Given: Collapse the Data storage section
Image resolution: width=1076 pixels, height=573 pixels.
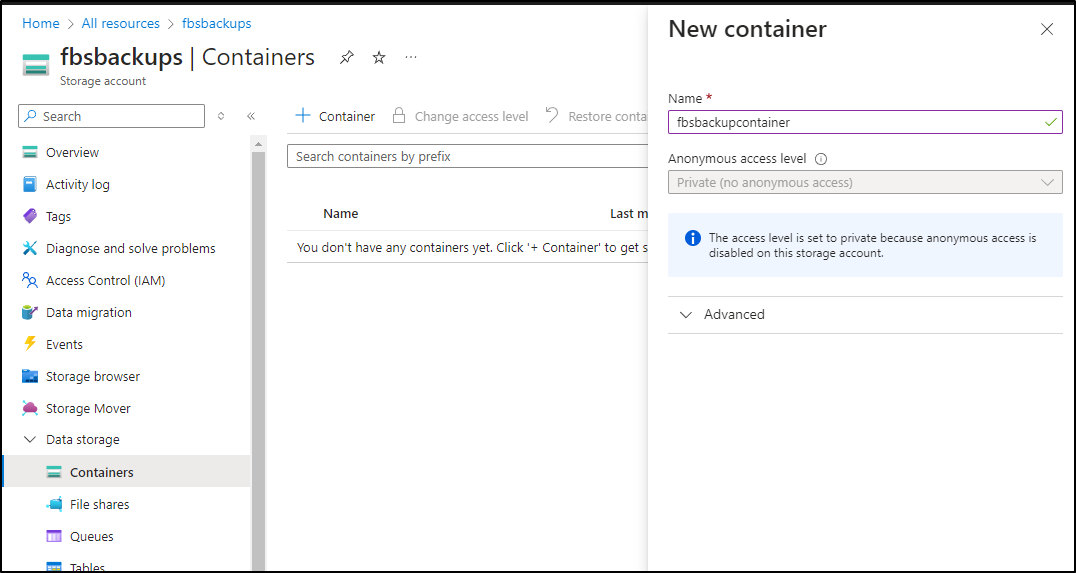Looking at the screenshot, I should [x=30, y=439].
